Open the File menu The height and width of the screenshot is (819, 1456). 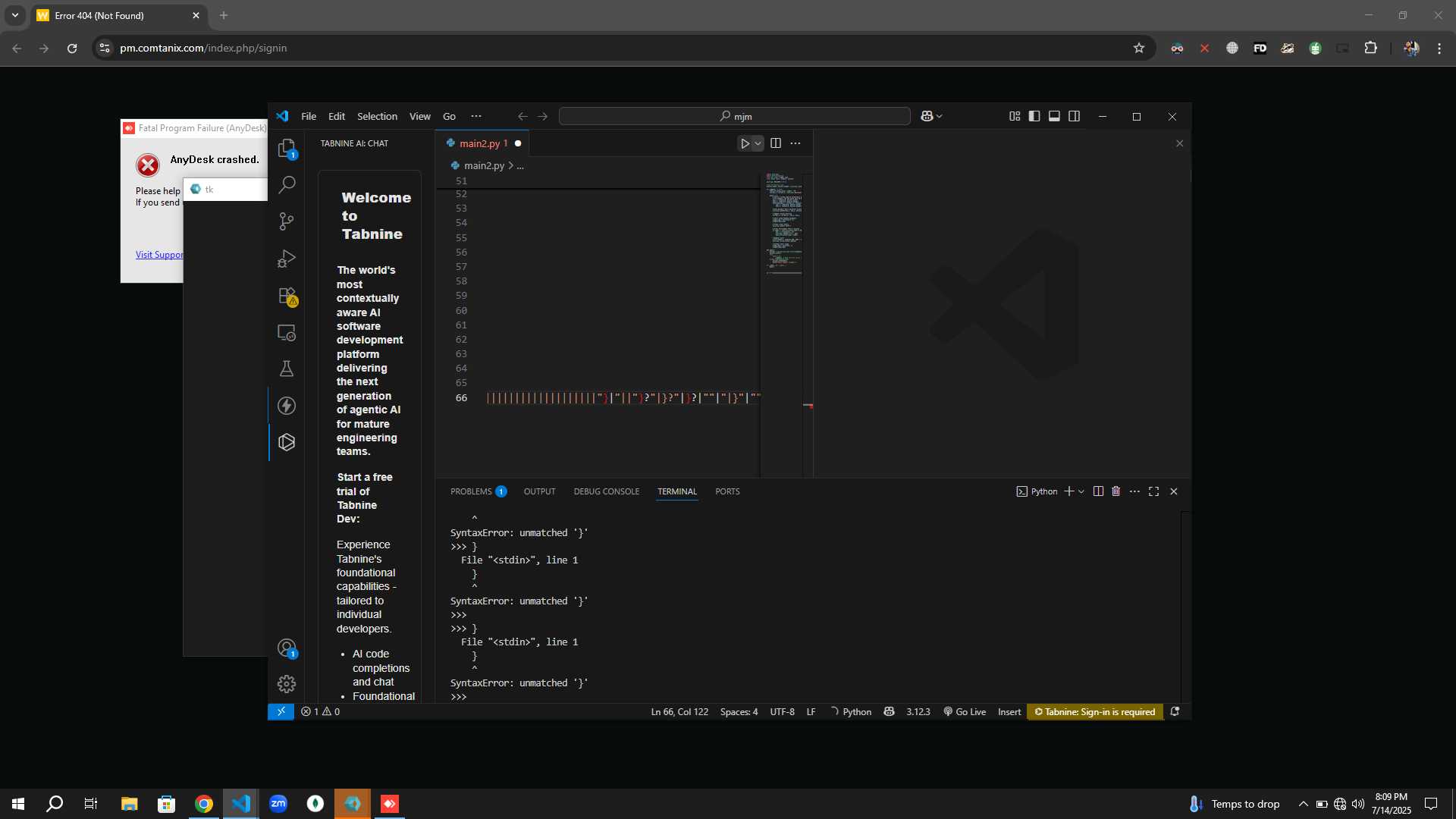click(x=309, y=116)
